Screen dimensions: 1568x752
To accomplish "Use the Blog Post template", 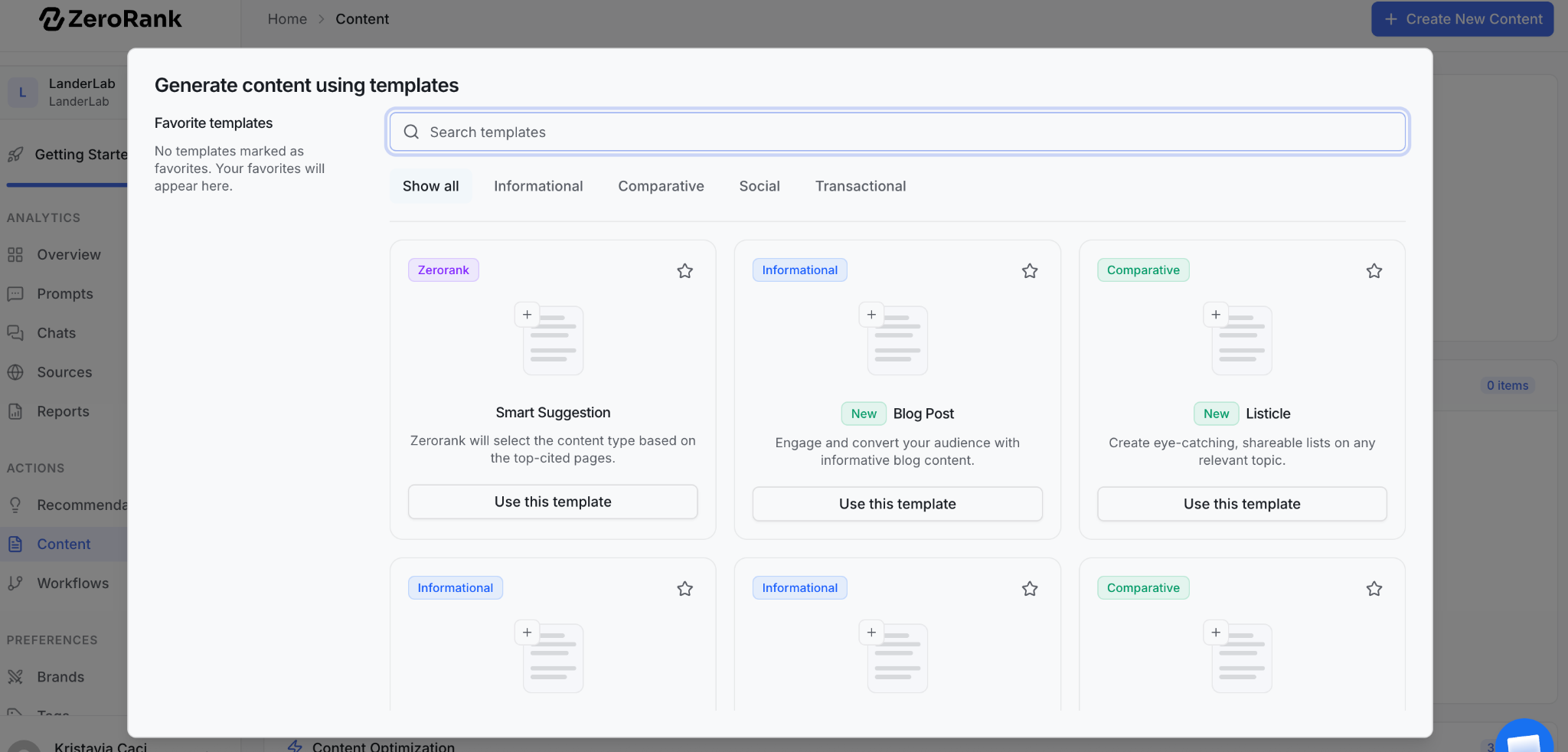I will tap(897, 504).
